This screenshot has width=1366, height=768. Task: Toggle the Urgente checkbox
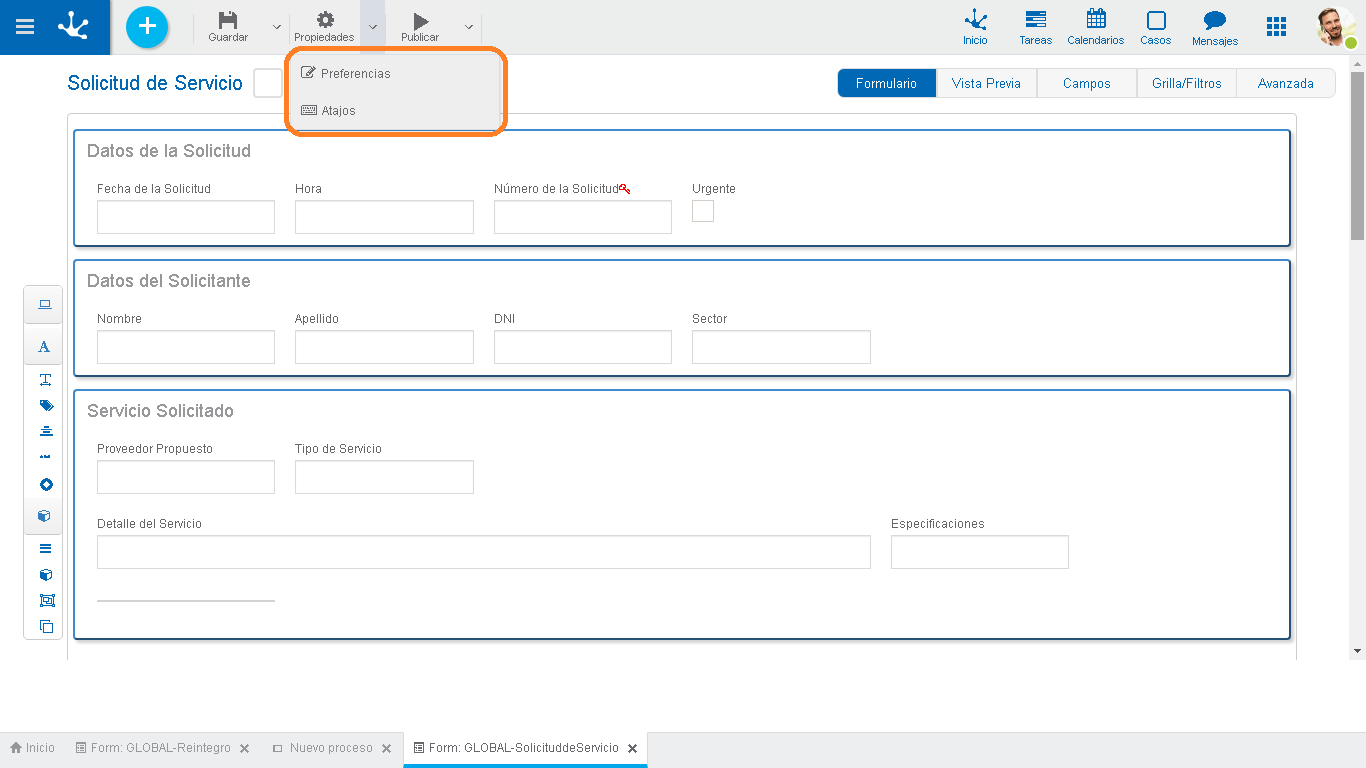pyautogui.click(x=703, y=211)
